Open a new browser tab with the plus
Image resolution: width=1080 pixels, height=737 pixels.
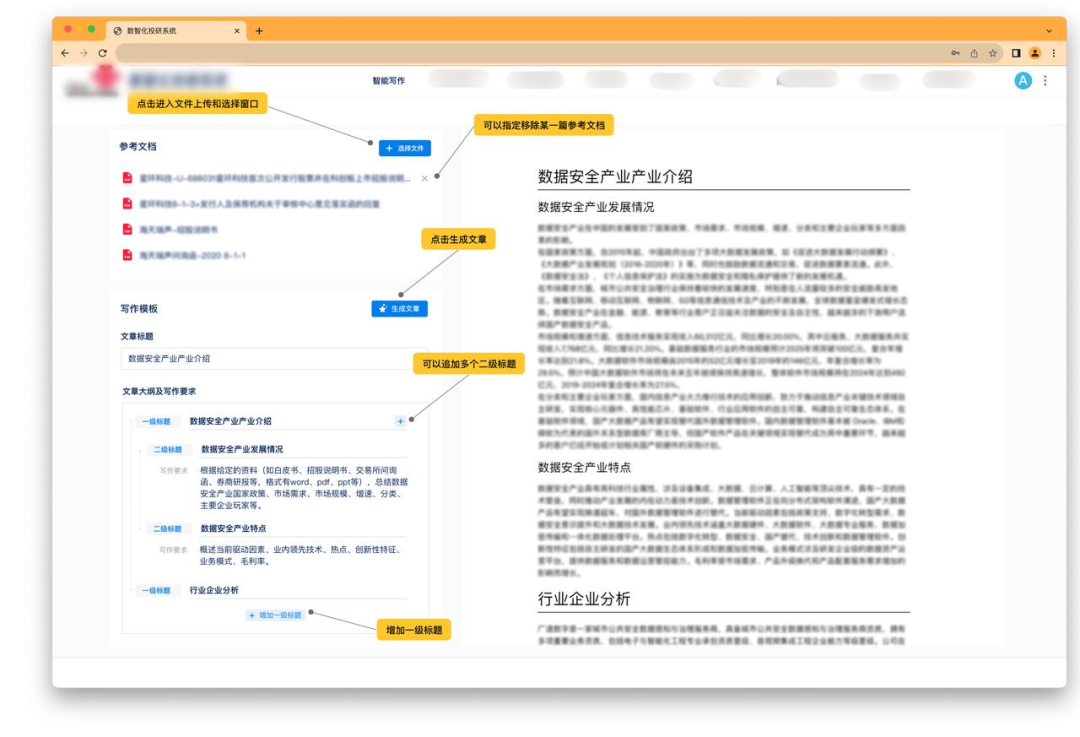[x=259, y=31]
